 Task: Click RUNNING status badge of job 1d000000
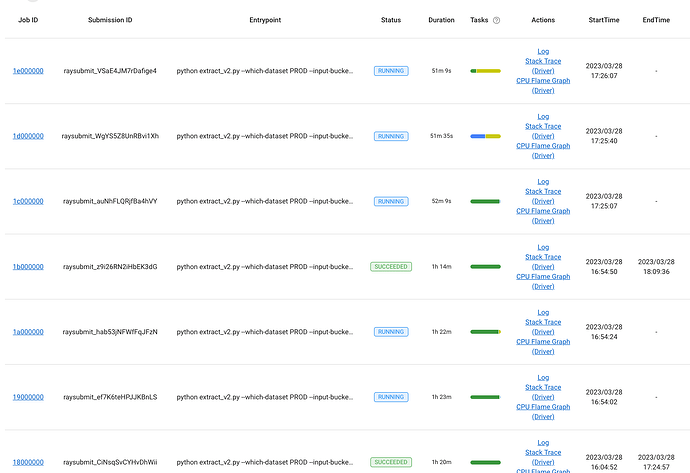(x=391, y=136)
